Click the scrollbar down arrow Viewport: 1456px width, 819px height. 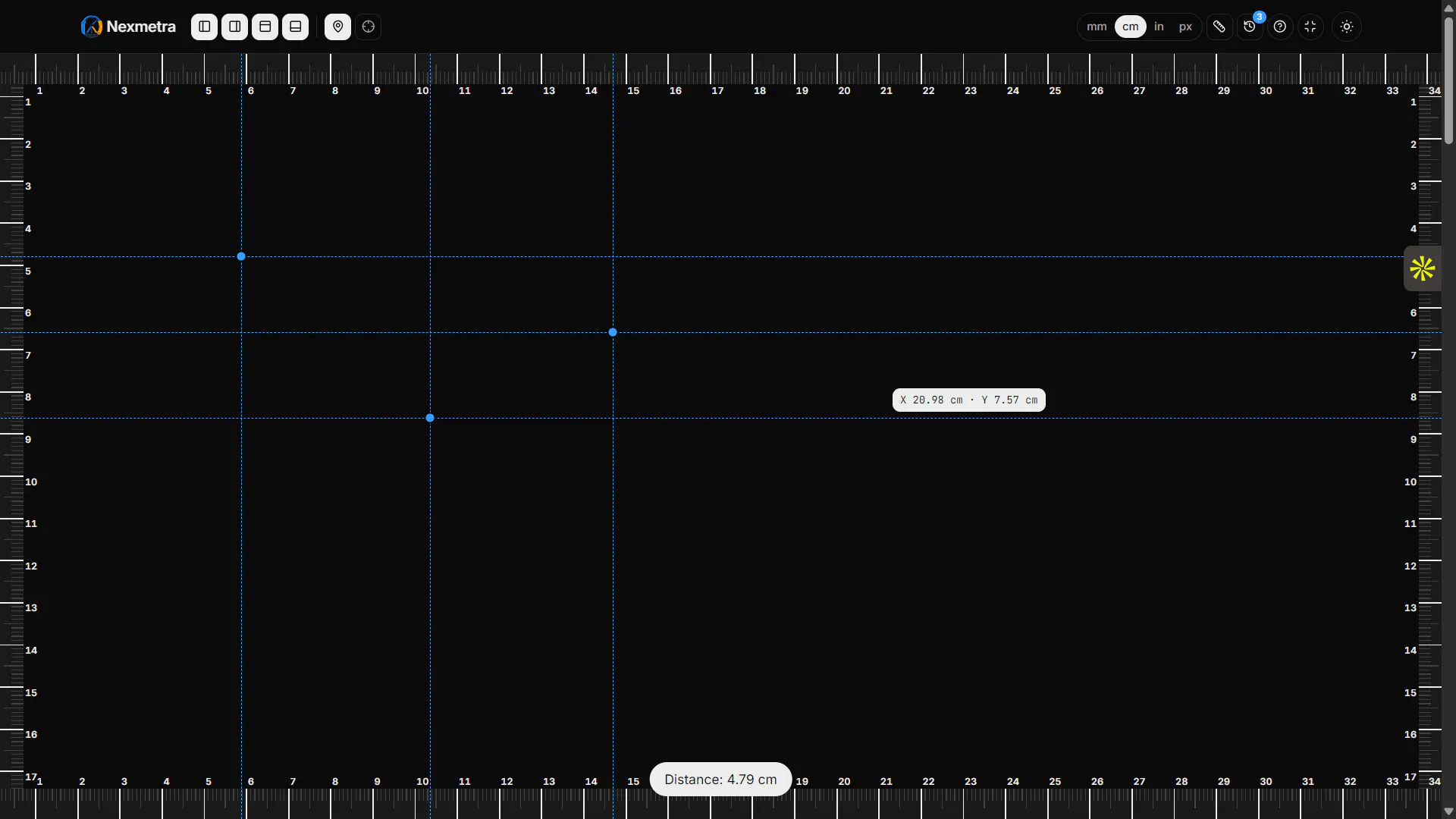[1448, 811]
